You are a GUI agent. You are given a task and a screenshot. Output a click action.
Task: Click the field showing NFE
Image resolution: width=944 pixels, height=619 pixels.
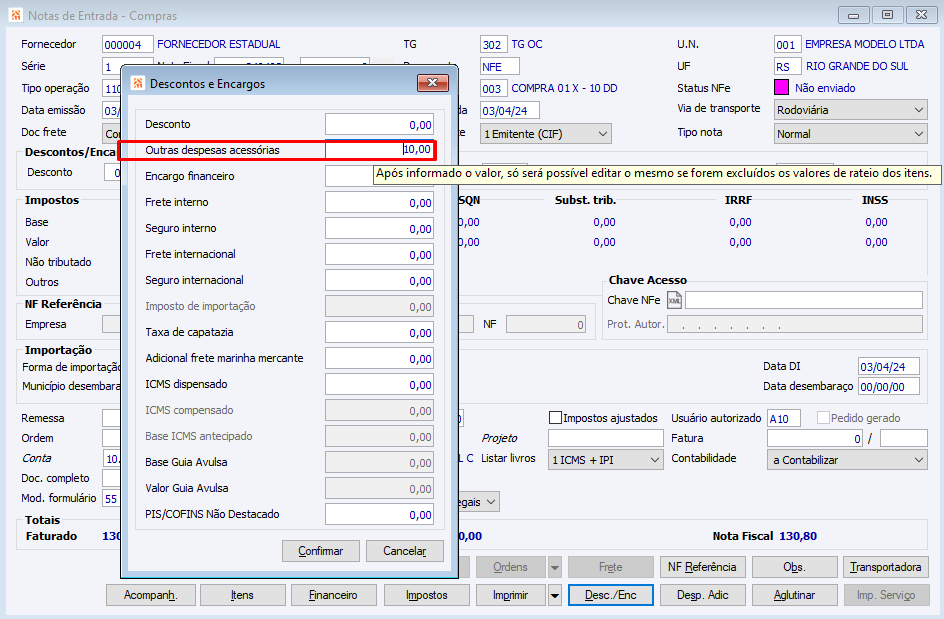coord(500,66)
